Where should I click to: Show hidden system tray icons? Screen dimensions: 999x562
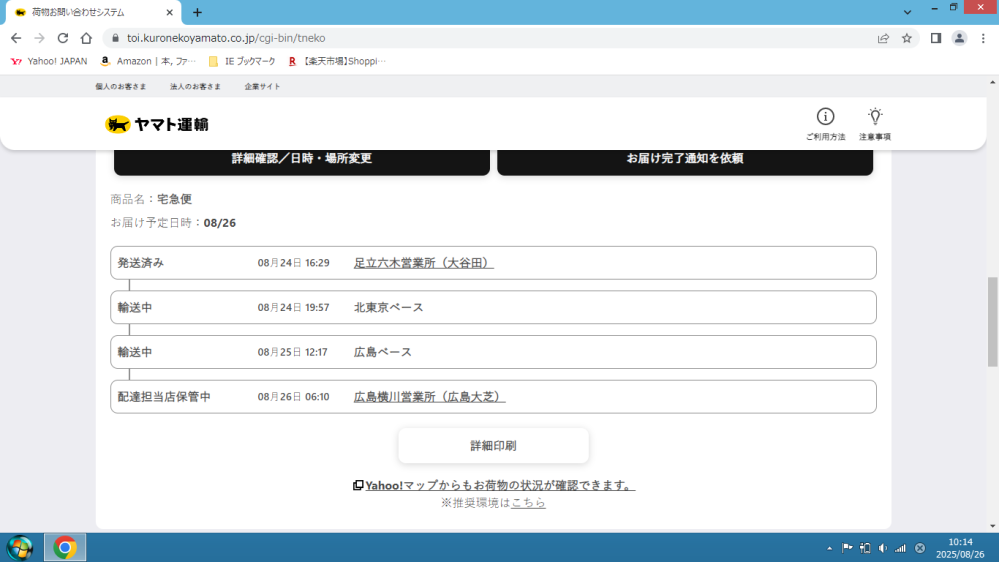click(x=830, y=548)
